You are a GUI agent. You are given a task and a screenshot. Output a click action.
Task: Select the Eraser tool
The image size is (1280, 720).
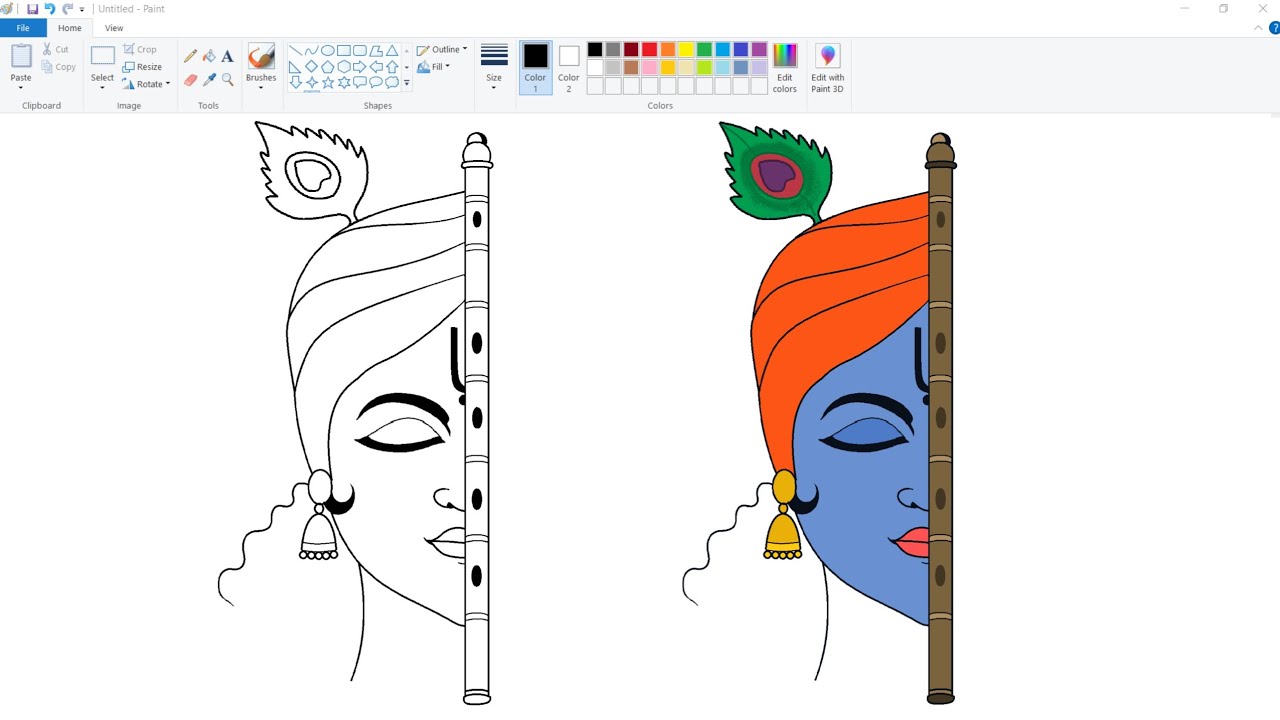190,79
